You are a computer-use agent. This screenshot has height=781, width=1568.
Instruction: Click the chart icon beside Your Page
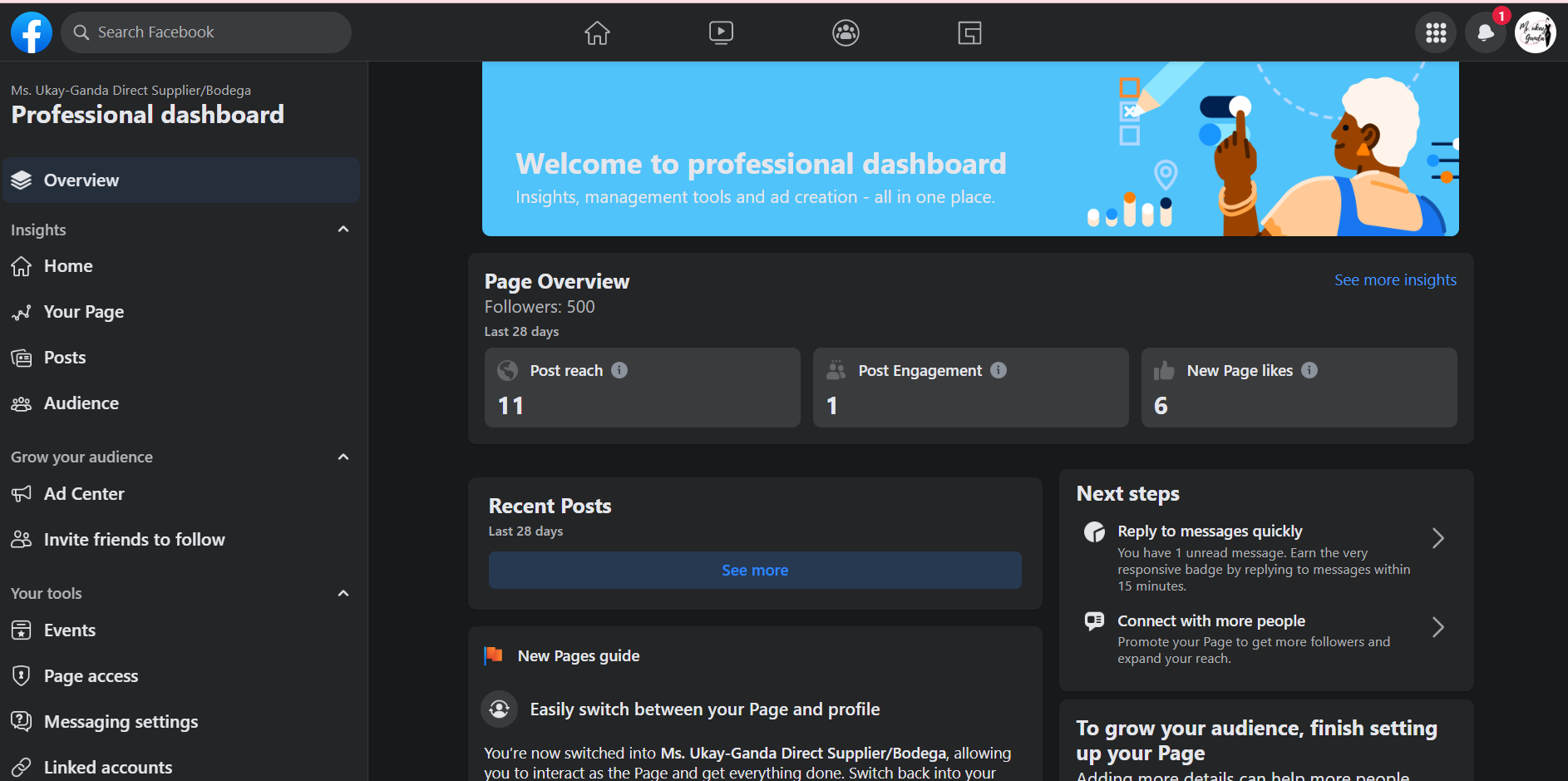click(22, 312)
